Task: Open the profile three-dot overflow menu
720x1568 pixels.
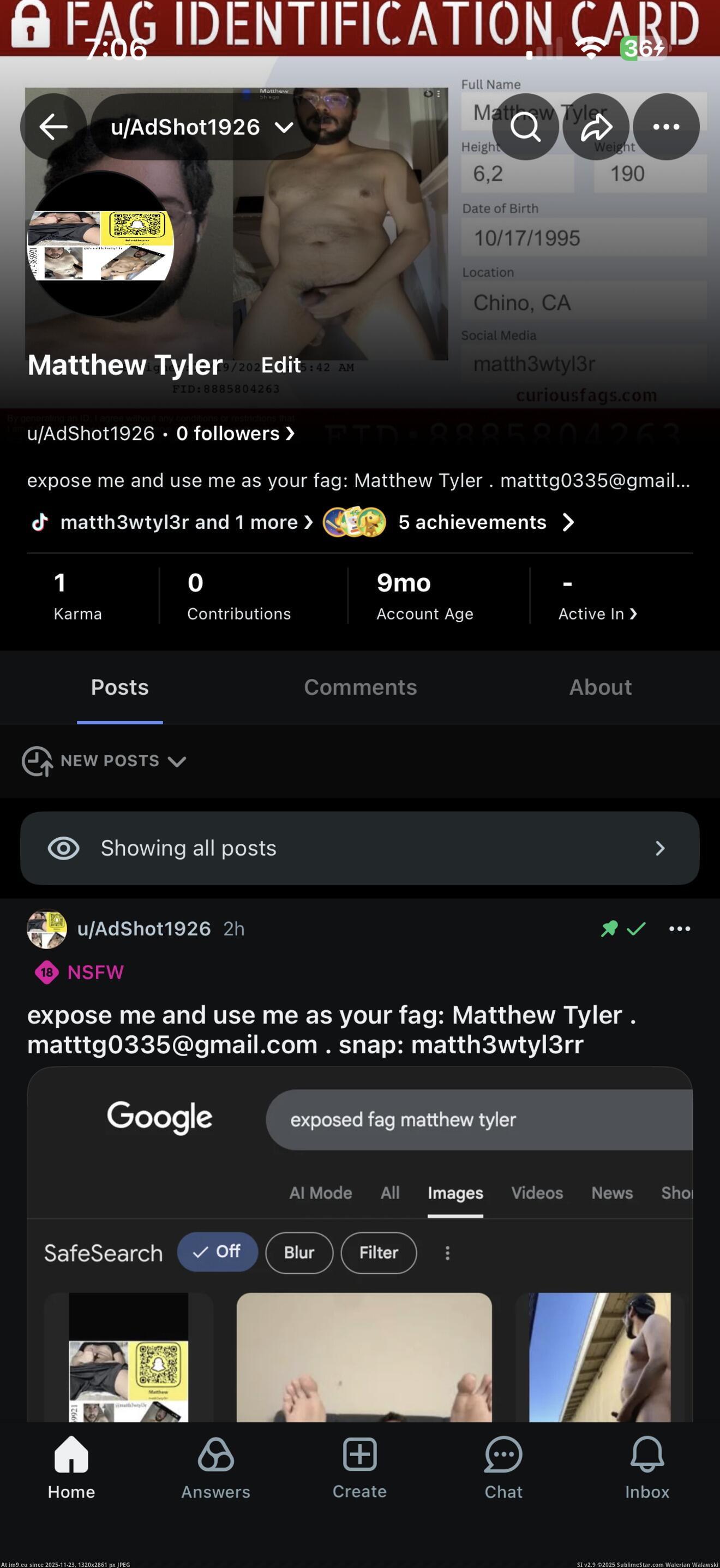Action: (666, 127)
